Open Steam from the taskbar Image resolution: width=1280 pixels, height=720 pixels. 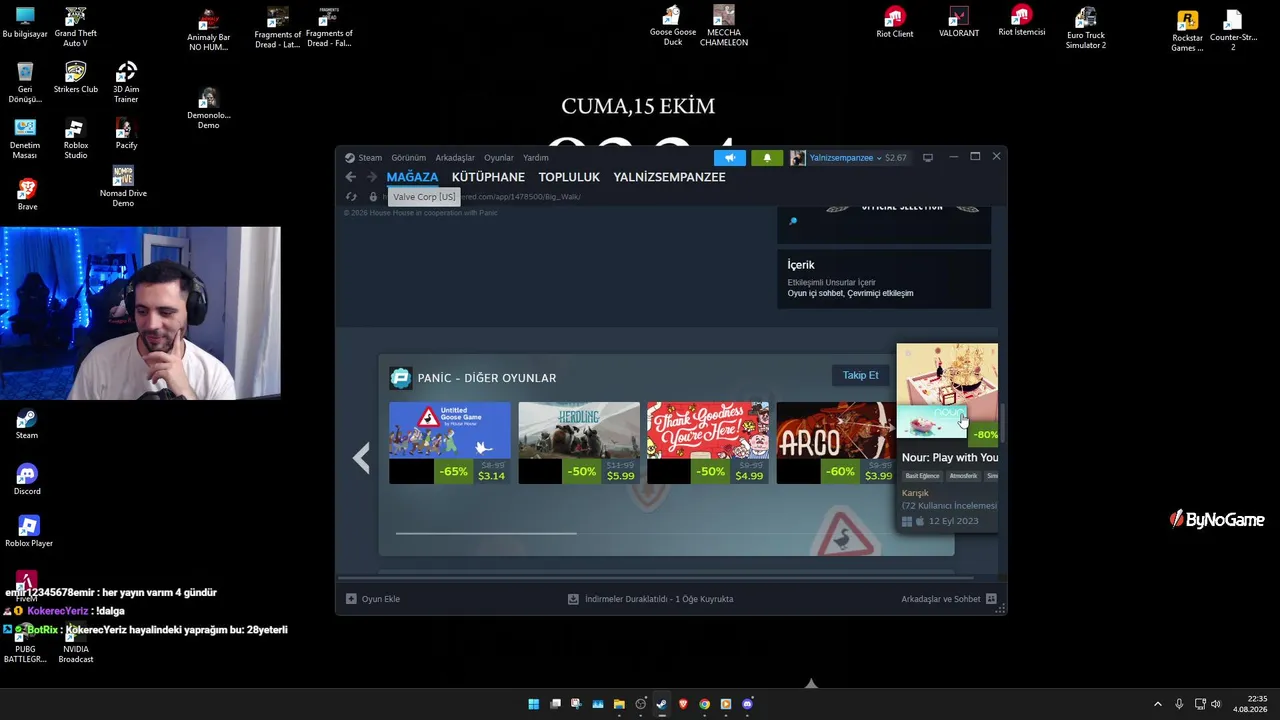point(662,704)
